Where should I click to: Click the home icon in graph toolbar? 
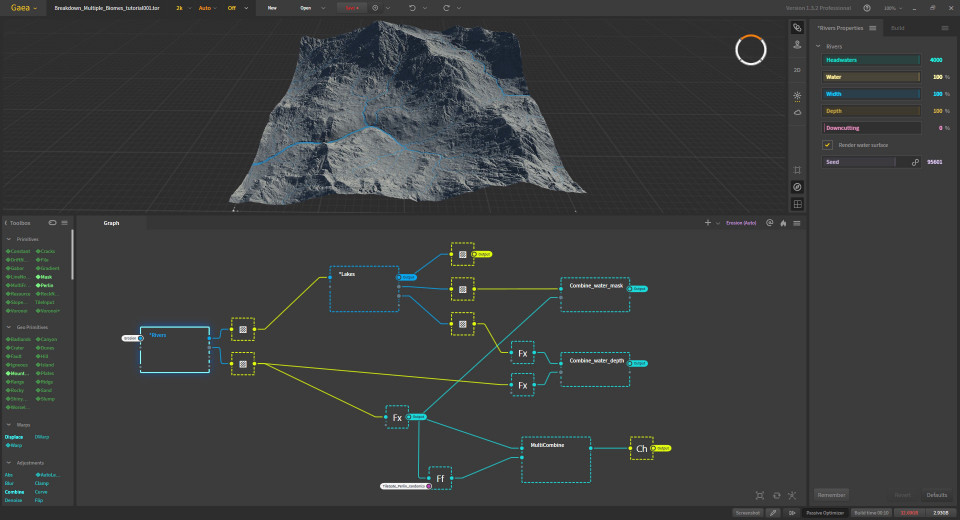click(783, 223)
